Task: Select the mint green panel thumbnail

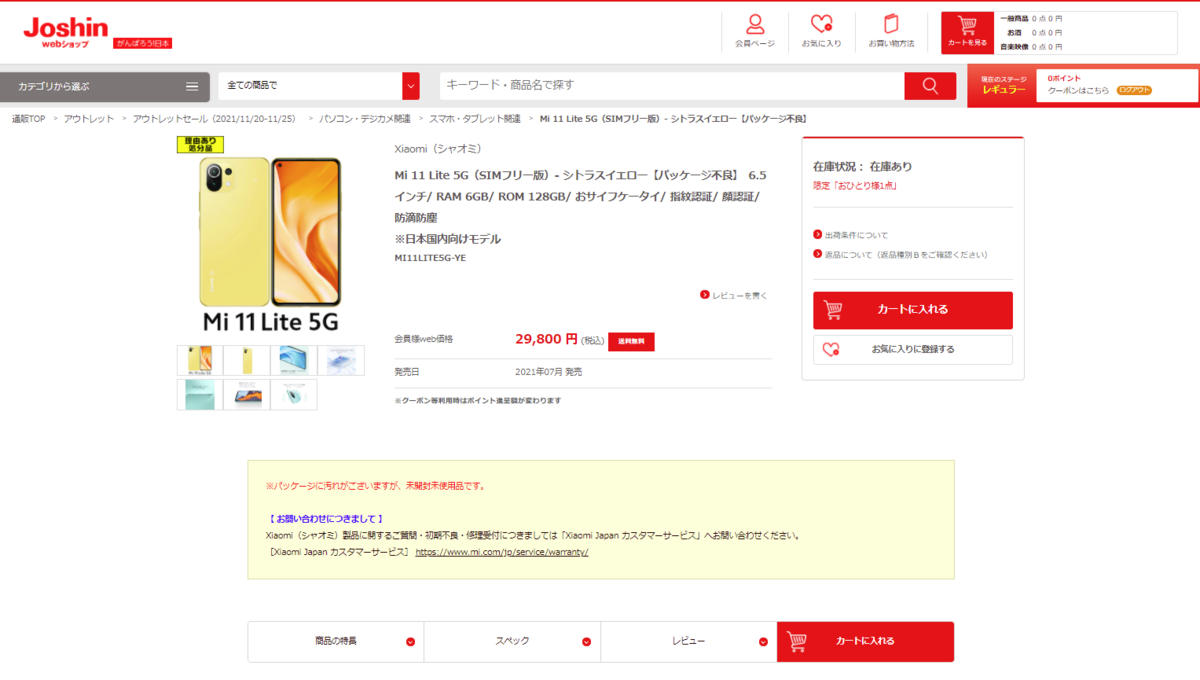Action: tap(200, 394)
